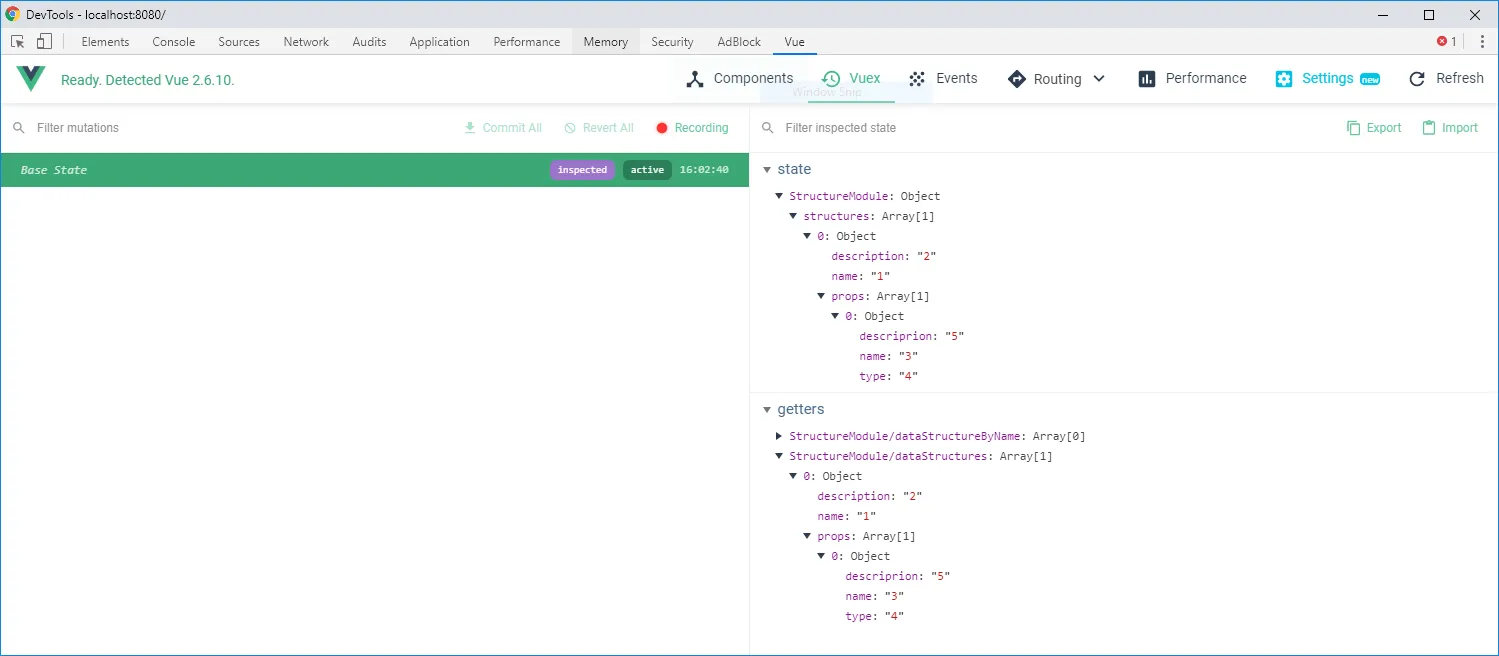Click Import state button
Viewport: 1499px width, 656px height.
(1450, 128)
